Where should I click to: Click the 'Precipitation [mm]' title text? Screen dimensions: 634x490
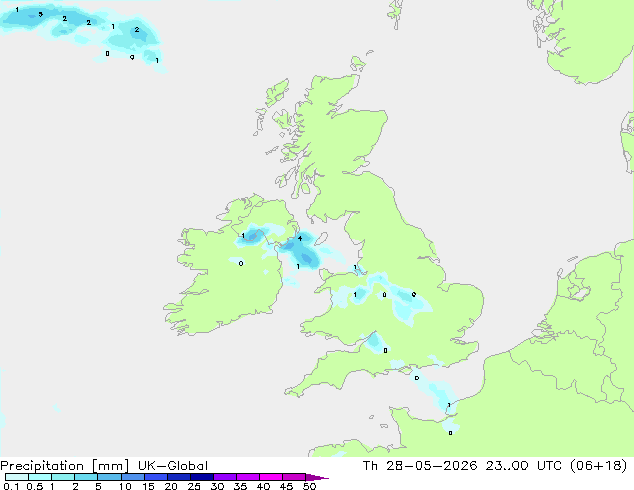[x=65, y=466]
